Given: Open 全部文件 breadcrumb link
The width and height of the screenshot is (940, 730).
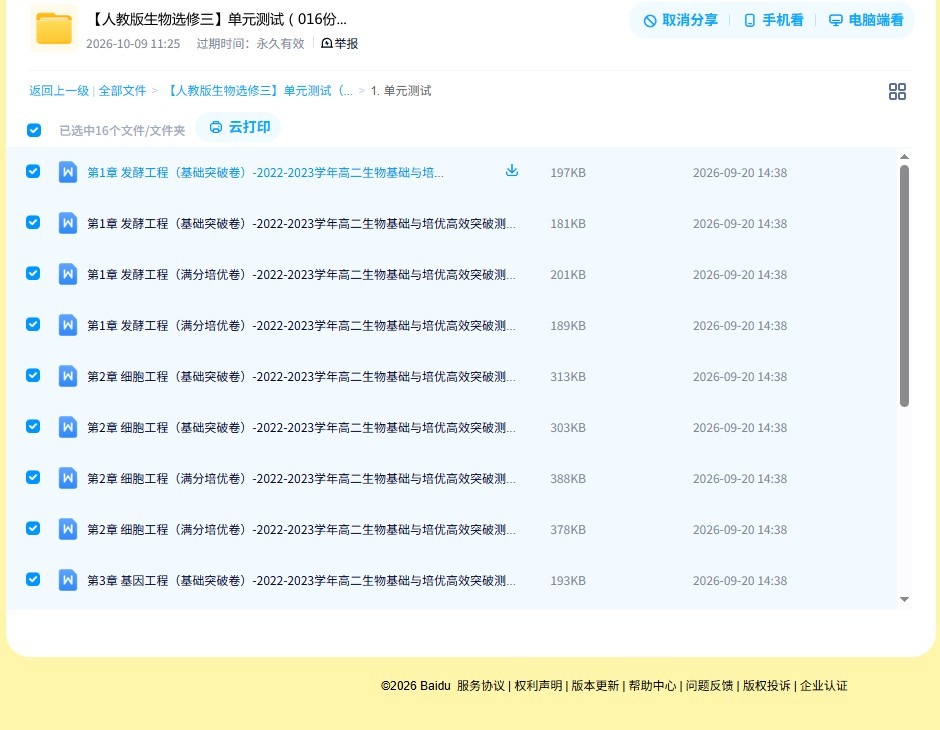Looking at the screenshot, I should point(122,91).
